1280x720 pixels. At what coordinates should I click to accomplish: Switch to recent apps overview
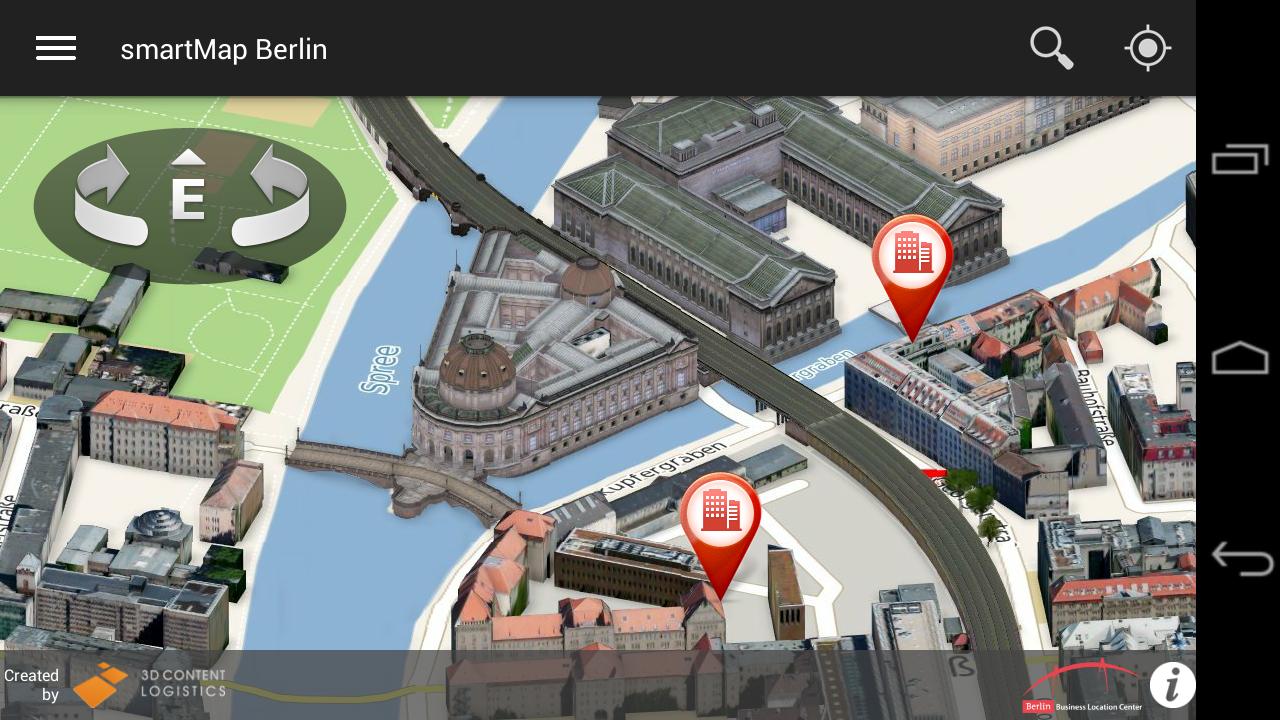(x=1239, y=158)
